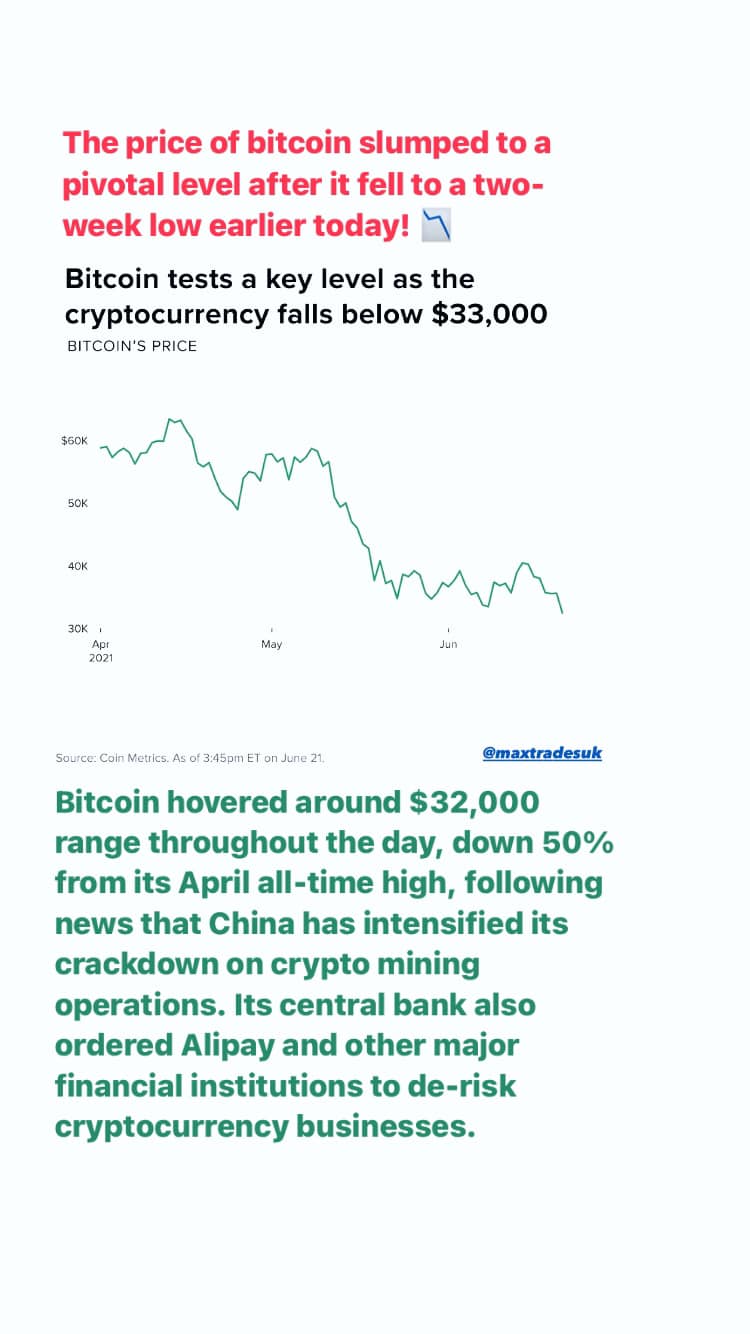Click the 'Source: Coin Metrics' caption
Image resolution: width=750 pixels, height=1334 pixels.
point(190,758)
